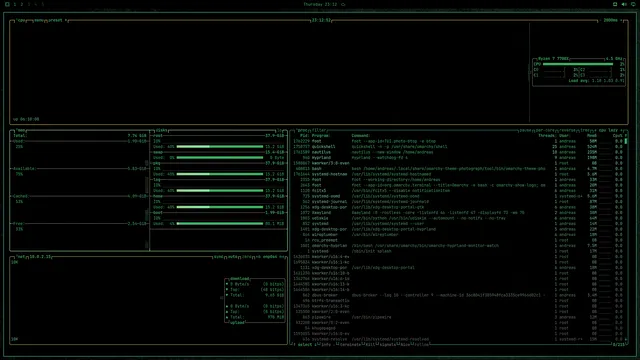Click the rightmost tray icon in top bar
The image size is (640, 360).
point(633,4)
